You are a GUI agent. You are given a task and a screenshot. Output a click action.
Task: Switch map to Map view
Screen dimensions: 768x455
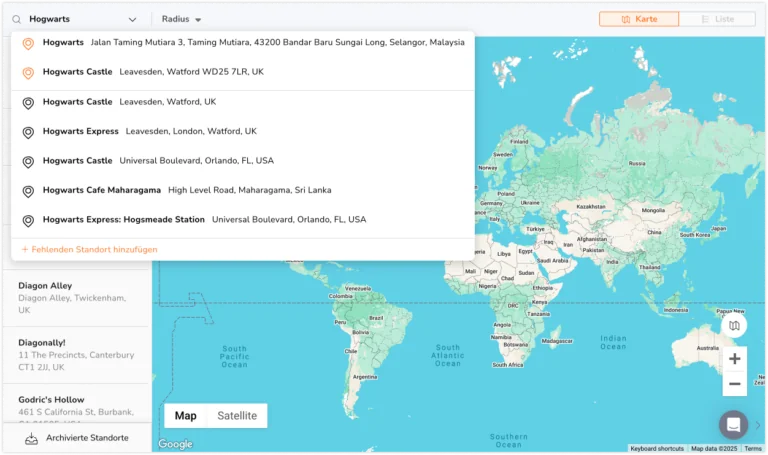coord(186,416)
